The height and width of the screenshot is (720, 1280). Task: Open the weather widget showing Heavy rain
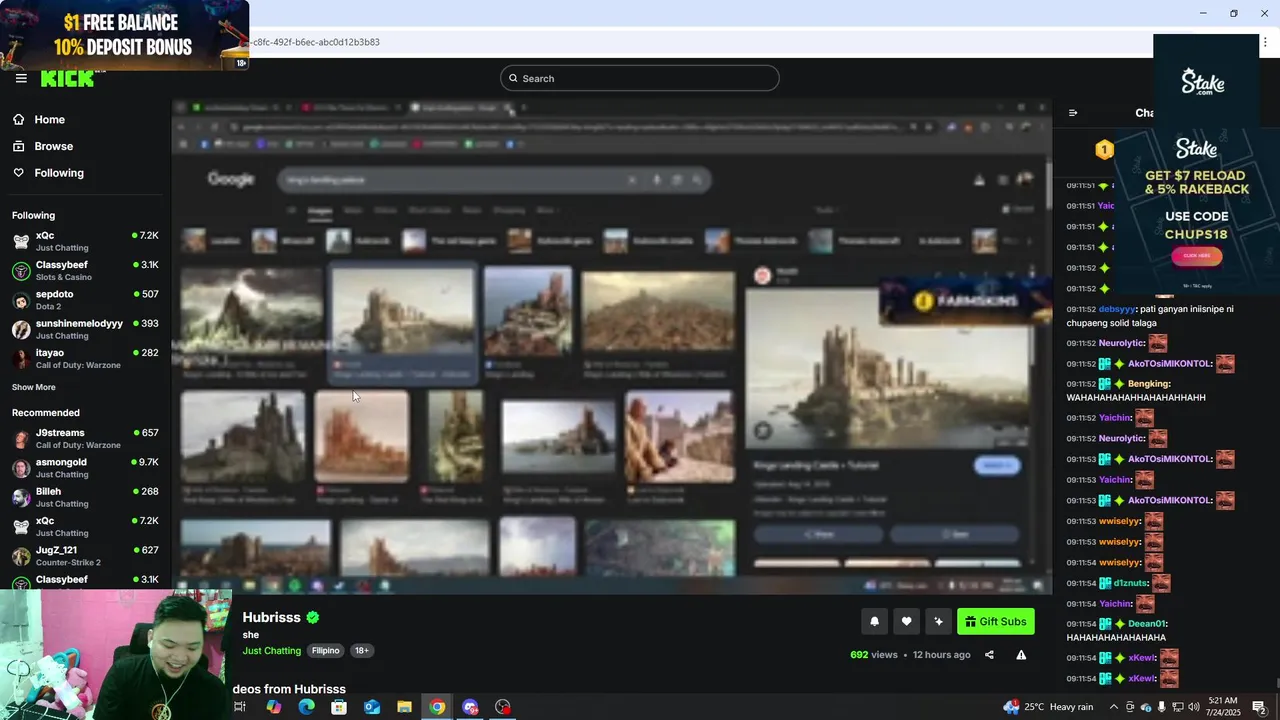point(1048,707)
